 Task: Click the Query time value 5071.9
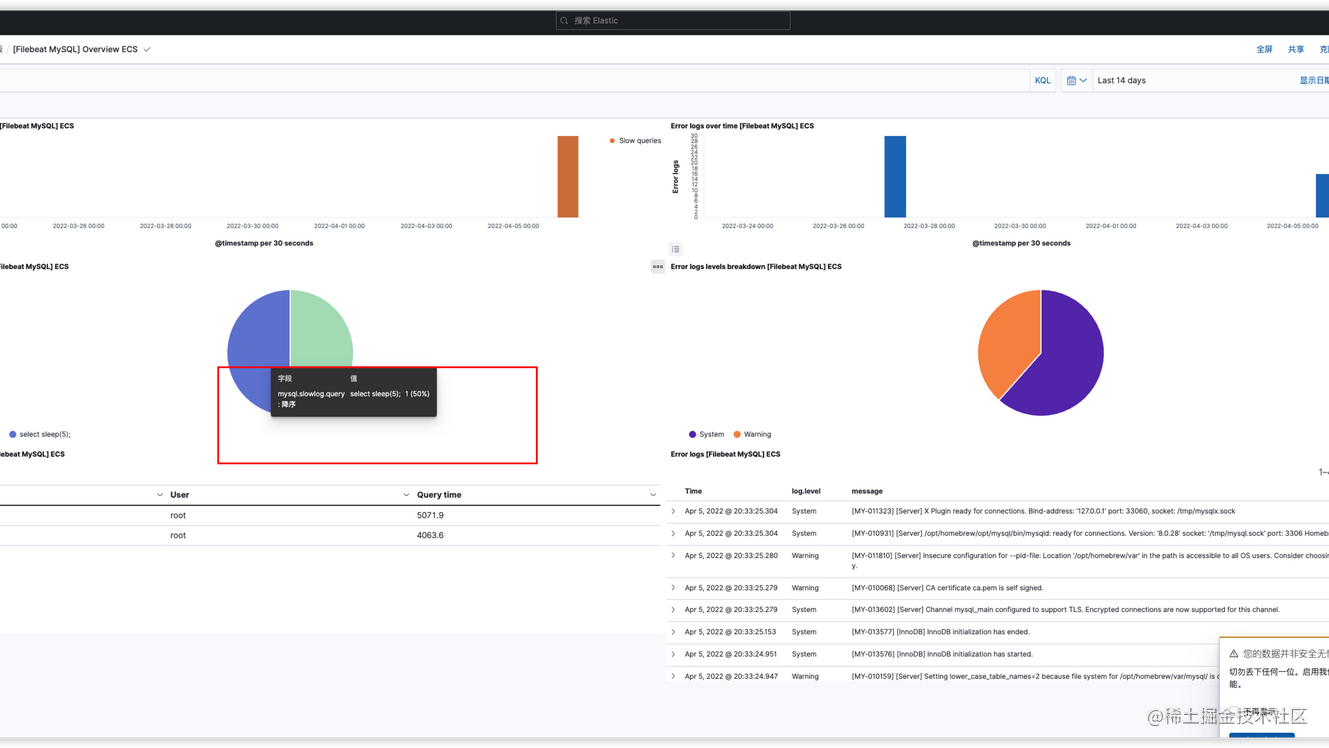point(430,516)
